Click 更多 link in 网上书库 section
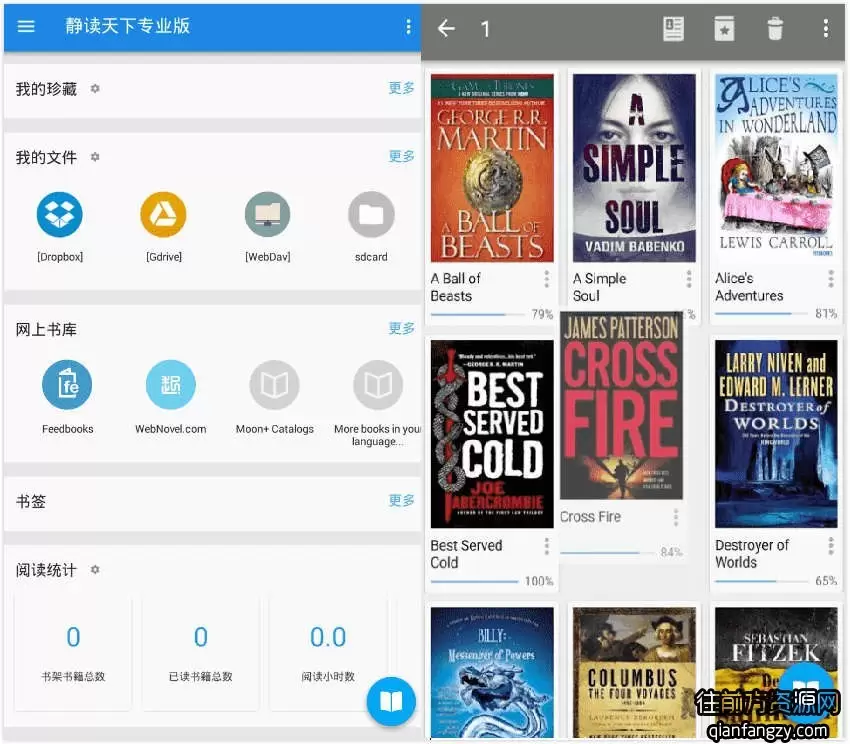 401,328
